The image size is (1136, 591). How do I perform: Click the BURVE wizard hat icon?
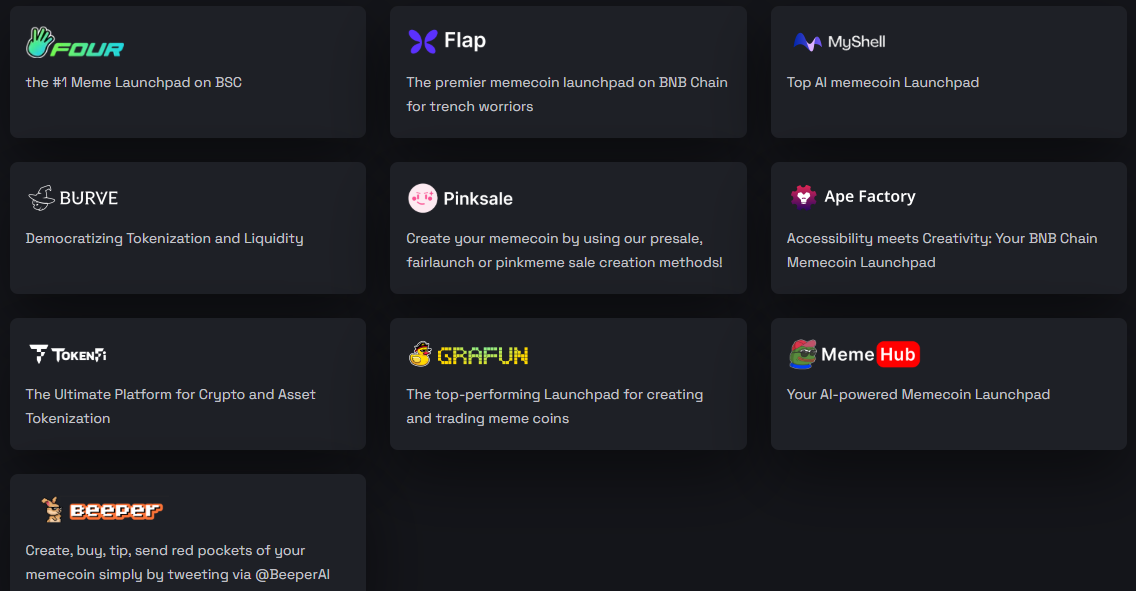(40, 198)
